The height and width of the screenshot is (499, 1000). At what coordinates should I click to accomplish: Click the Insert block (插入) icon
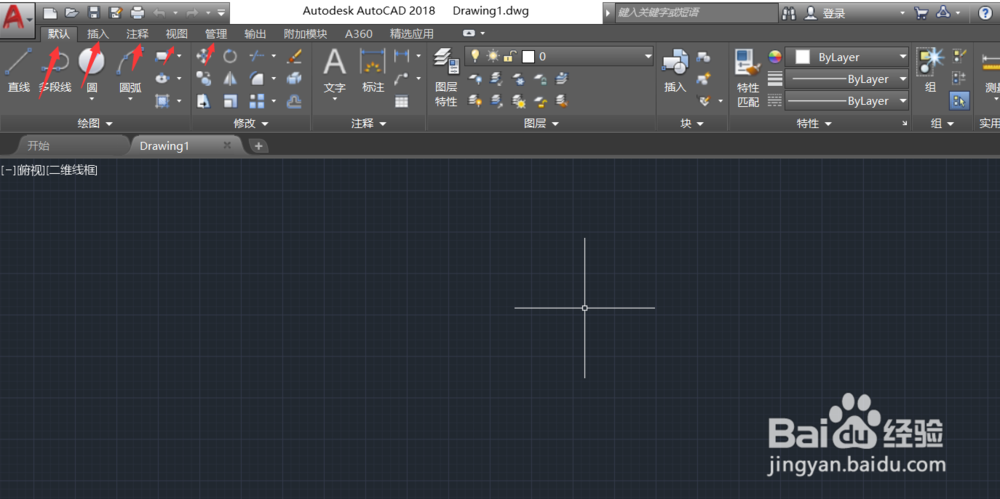675,70
